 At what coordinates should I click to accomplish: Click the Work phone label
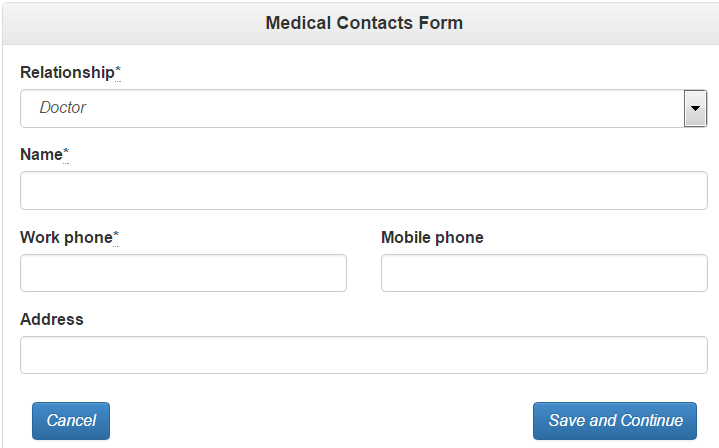65,238
